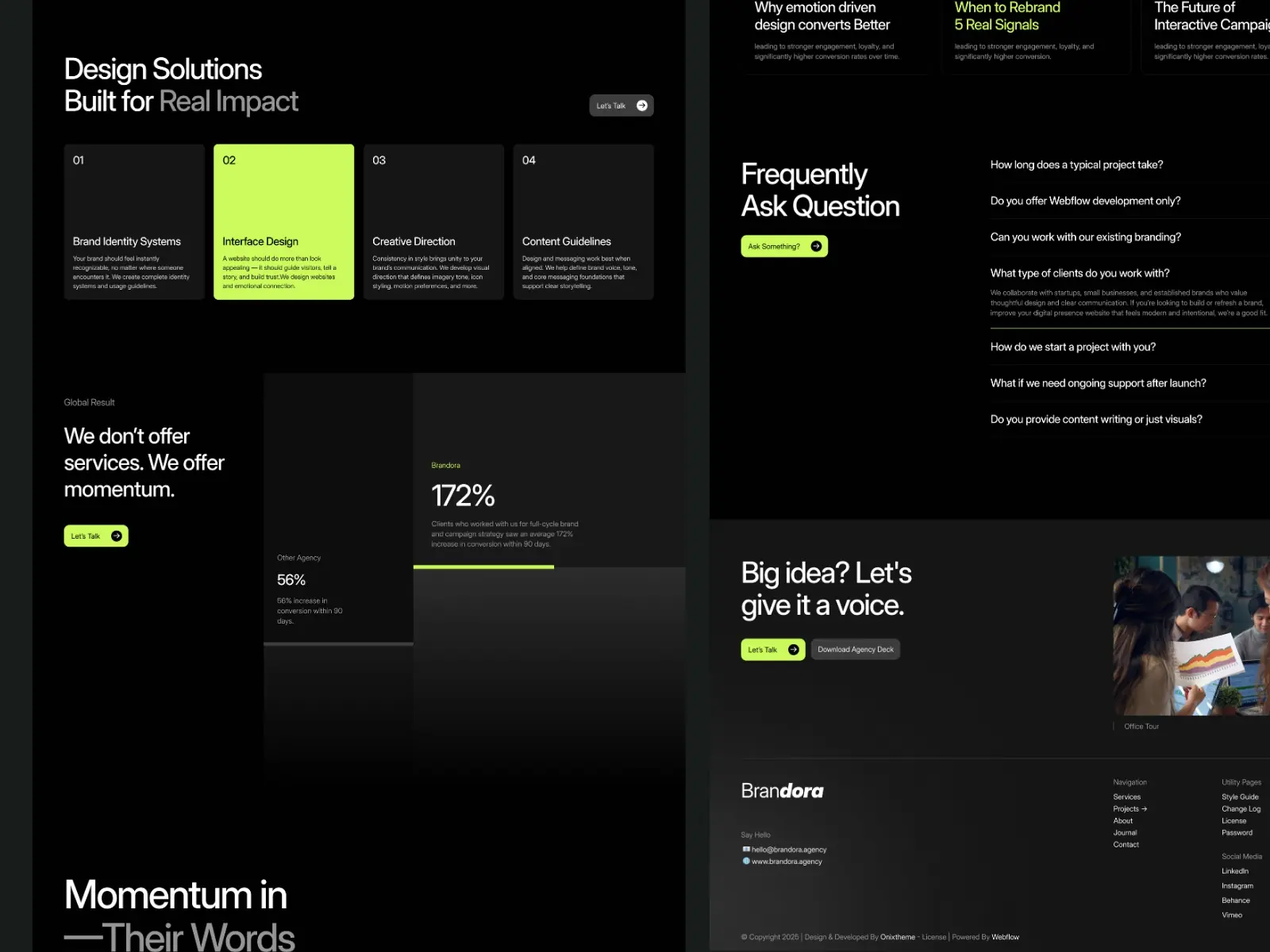Screen dimensions: 1270x952
Task: Open the Contact link in the footer
Action: [x=1126, y=845]
